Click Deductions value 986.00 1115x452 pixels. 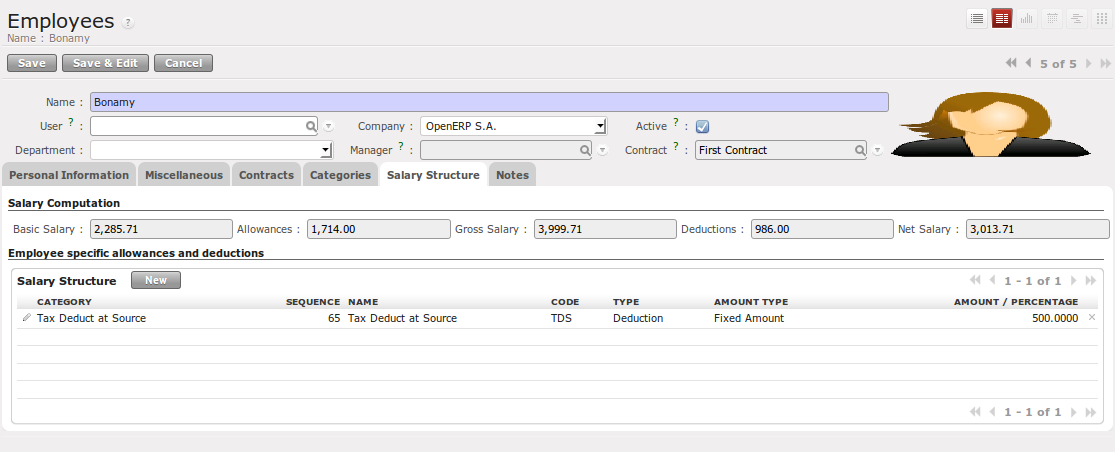click(822, 229)
